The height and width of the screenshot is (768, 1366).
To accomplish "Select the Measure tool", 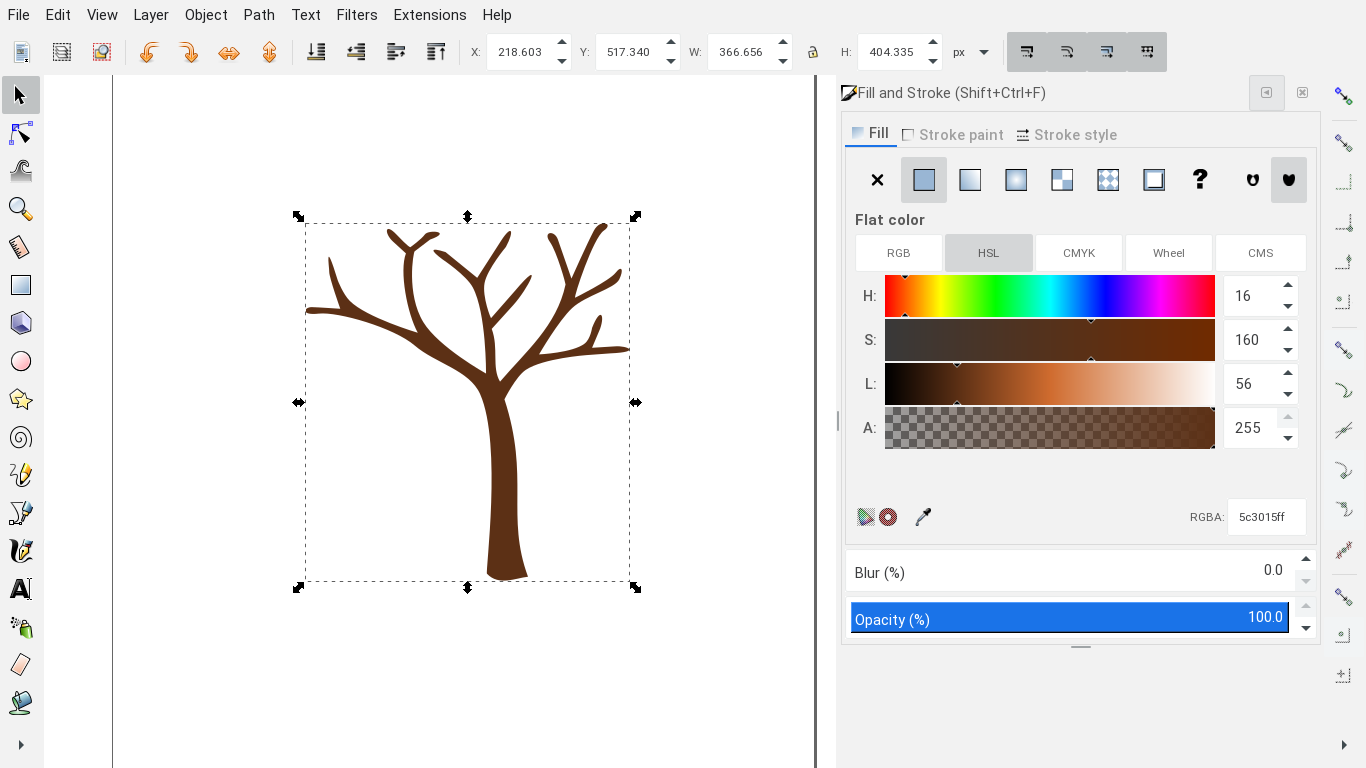I will pos(21,247).
